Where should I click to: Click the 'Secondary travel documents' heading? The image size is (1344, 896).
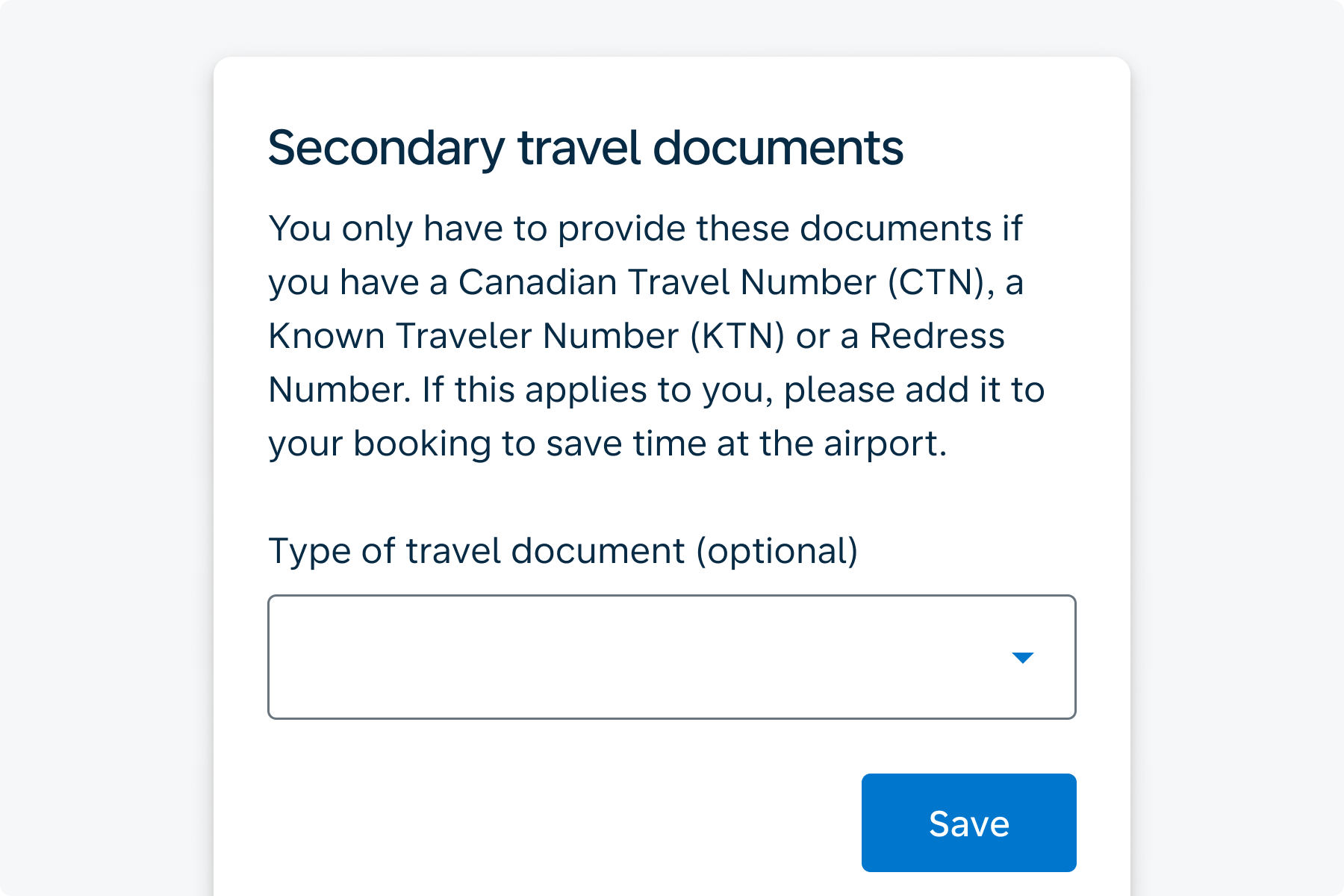(585, 147)
